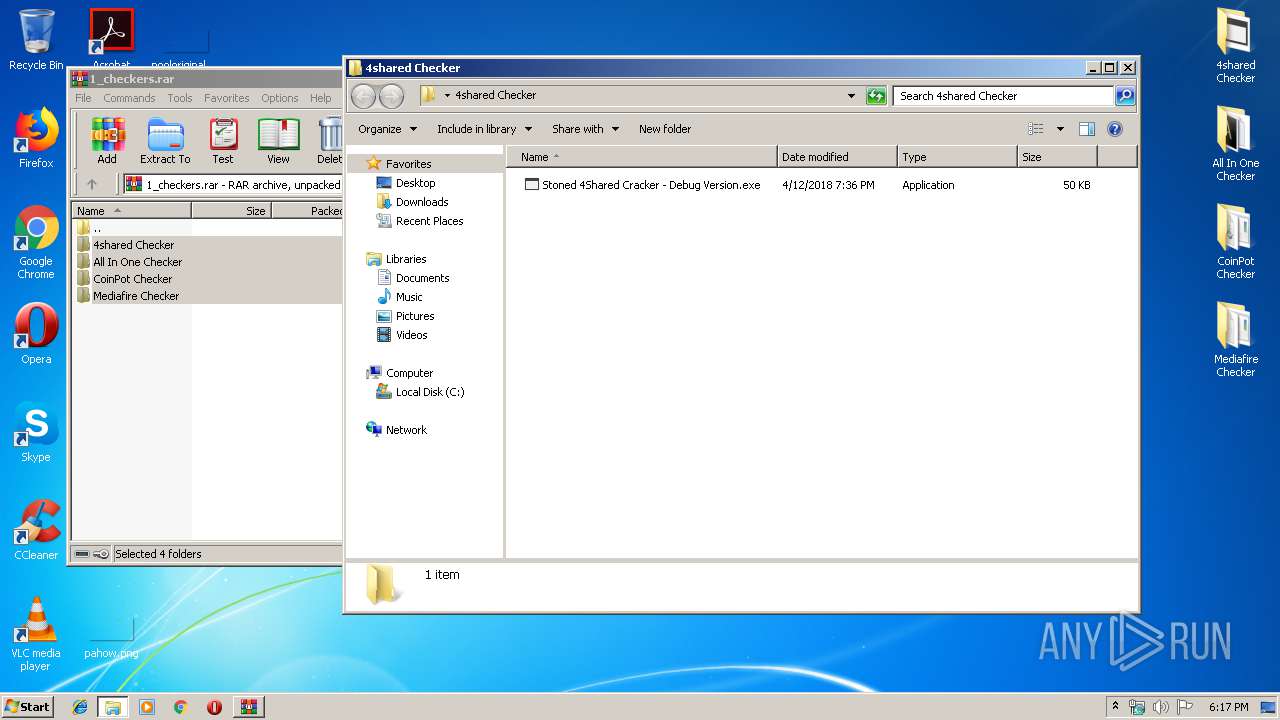Click the search magnifier icon in Explorer
1280x720 pixels.
pyautogui.click(x=1125, y=96)
